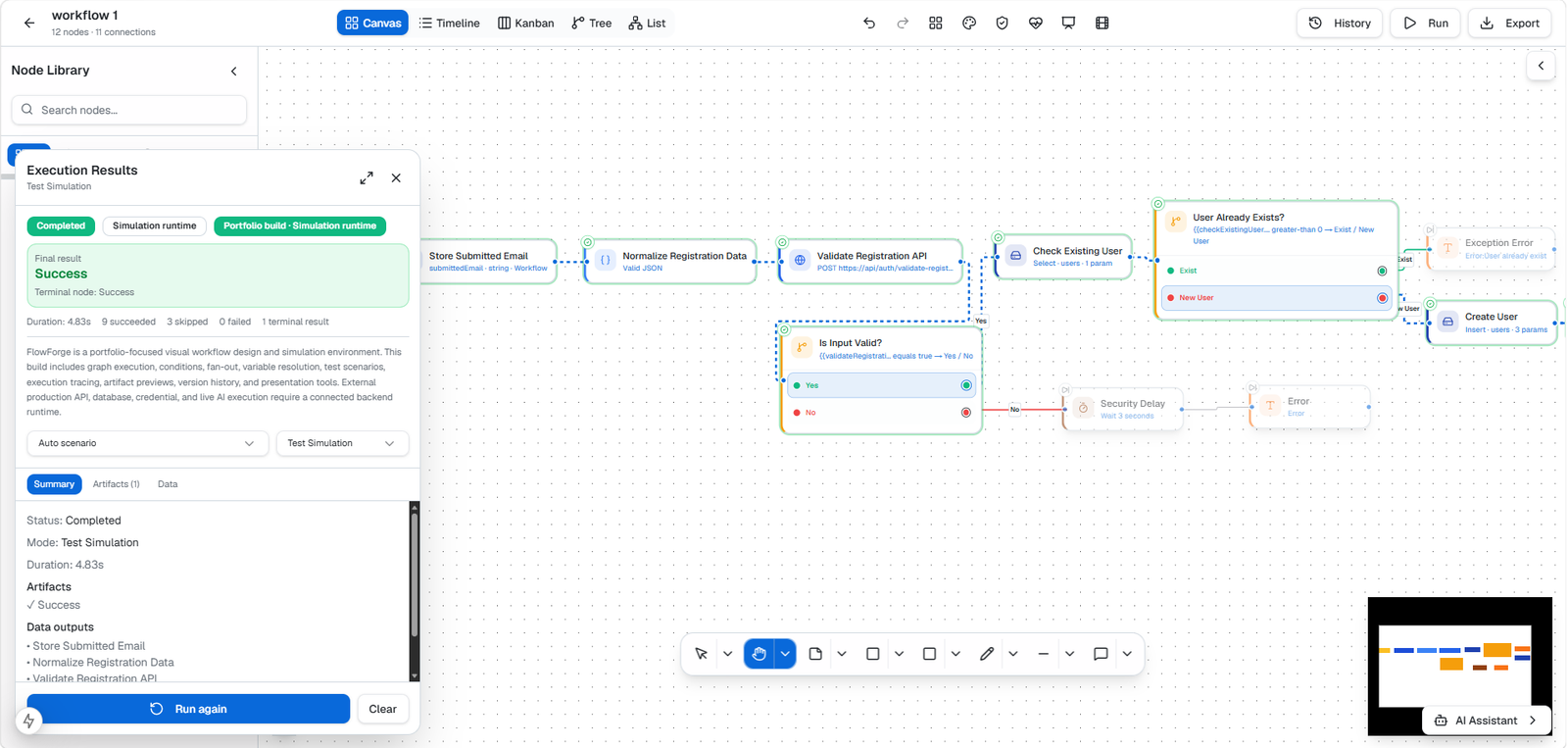This screenshot has height=748, width=1568.
Task: Open dropdown beside the comment tool
Action: pyautogui.click(x=1127, y=654)
